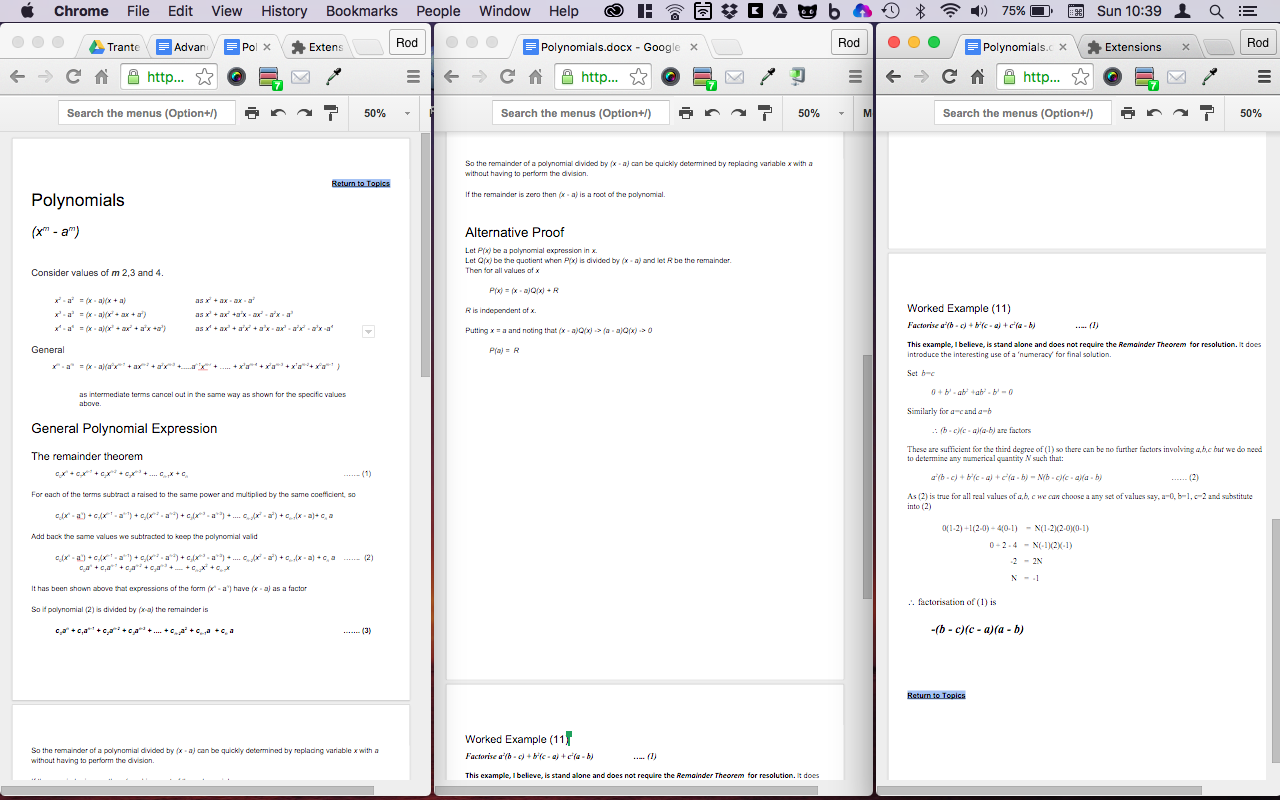Click the home icon in the middle window
The width and height of the screenshot is (1280, 800).
coord(535,77)
